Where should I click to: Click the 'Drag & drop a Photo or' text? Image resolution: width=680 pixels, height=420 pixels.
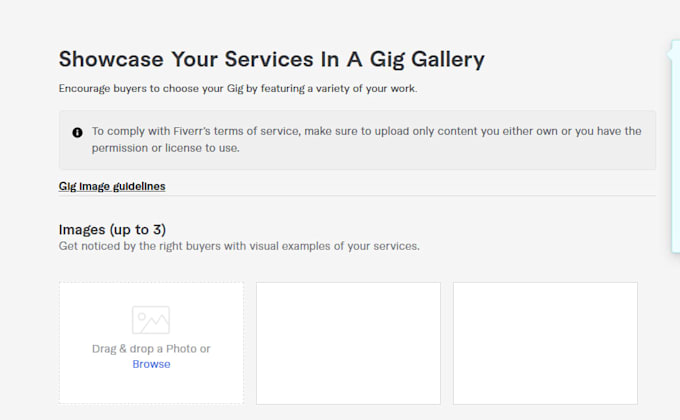[x=151, y=349]
